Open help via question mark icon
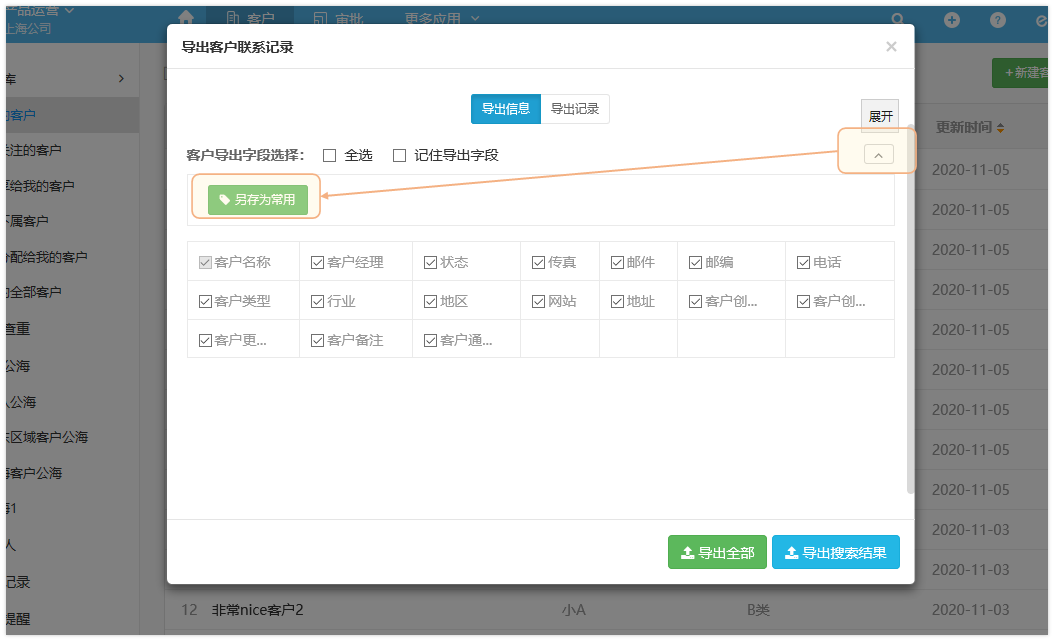The image size is (1054, 641). tap(998, 19)
